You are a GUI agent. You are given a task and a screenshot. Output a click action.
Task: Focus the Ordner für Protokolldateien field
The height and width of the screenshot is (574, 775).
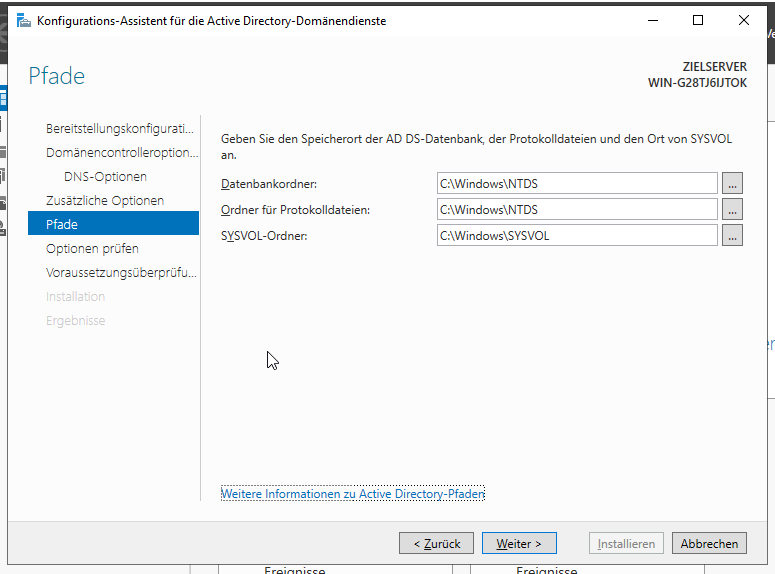point(577,209)
